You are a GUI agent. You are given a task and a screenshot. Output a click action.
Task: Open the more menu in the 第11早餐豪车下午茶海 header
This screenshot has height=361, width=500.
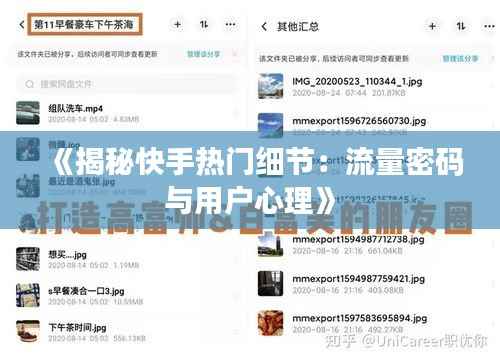(x=230, y=24)
